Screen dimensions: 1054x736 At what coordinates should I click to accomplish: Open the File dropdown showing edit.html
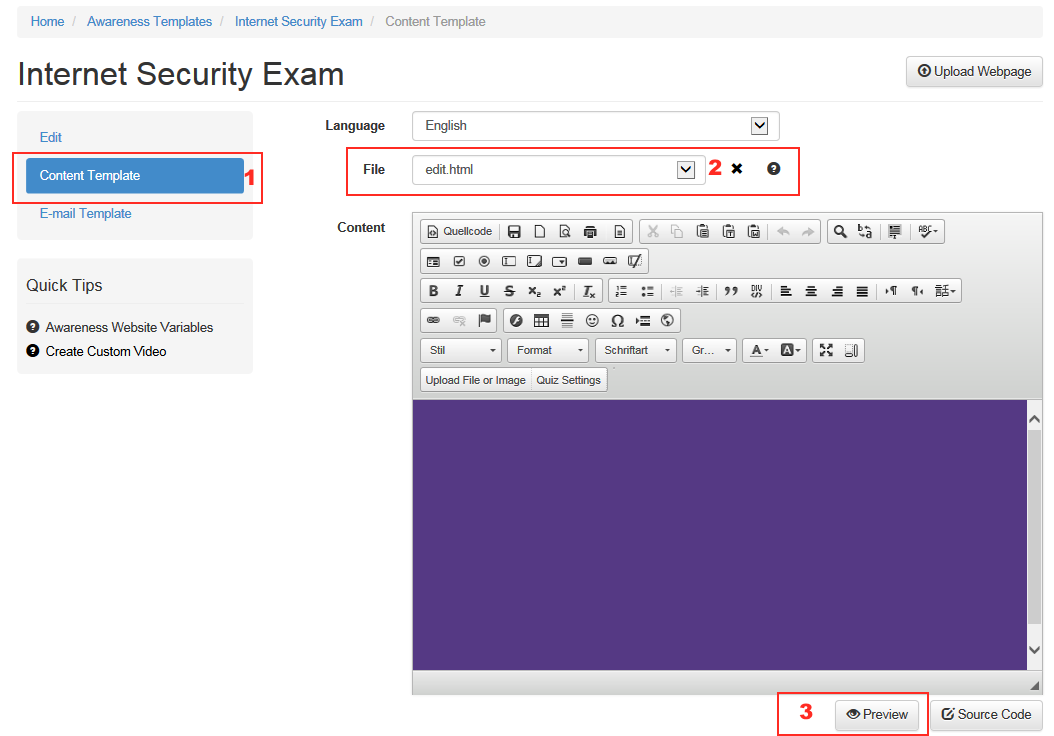[x=559, y=169]
